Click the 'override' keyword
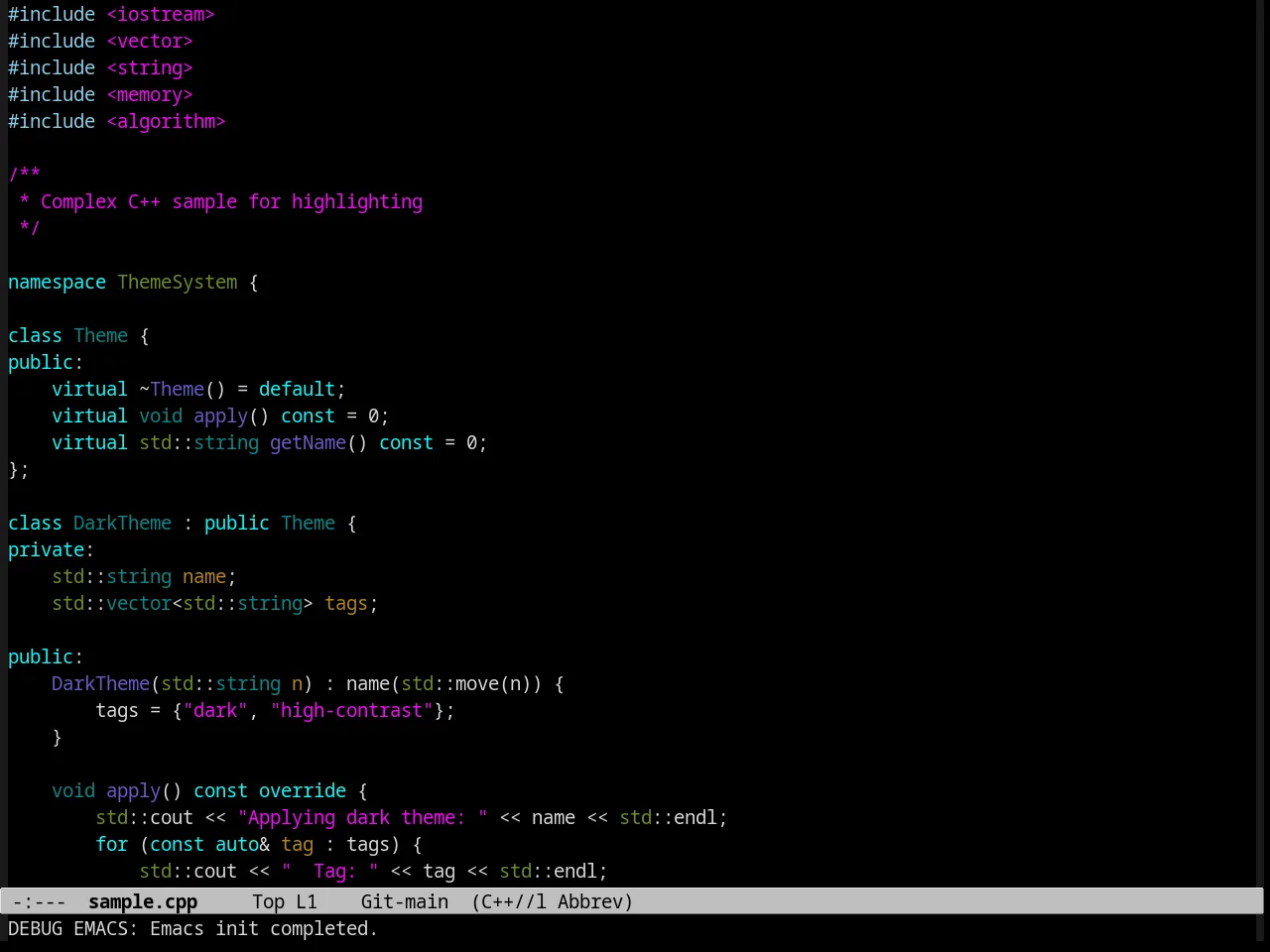The height and width of the screenshot is (952, 1270). point(303,790)
